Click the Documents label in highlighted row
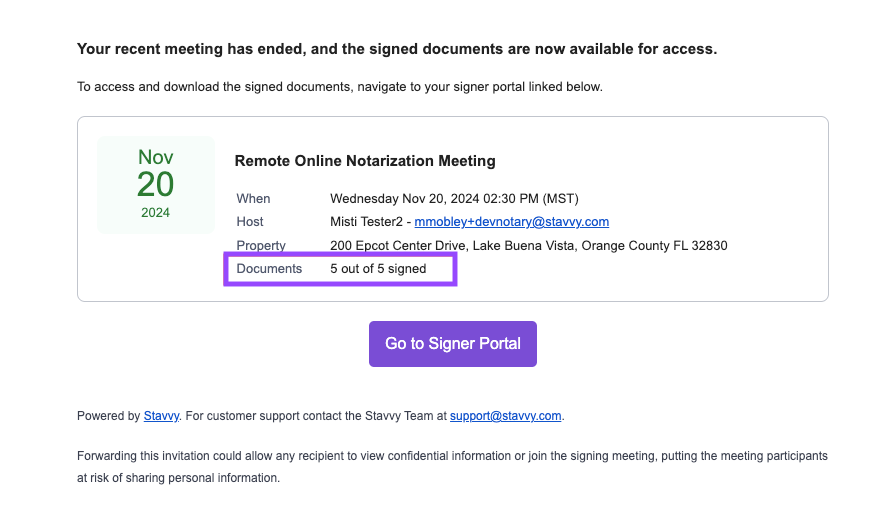This screenshot has width=877, height=512. pos(269,269)
